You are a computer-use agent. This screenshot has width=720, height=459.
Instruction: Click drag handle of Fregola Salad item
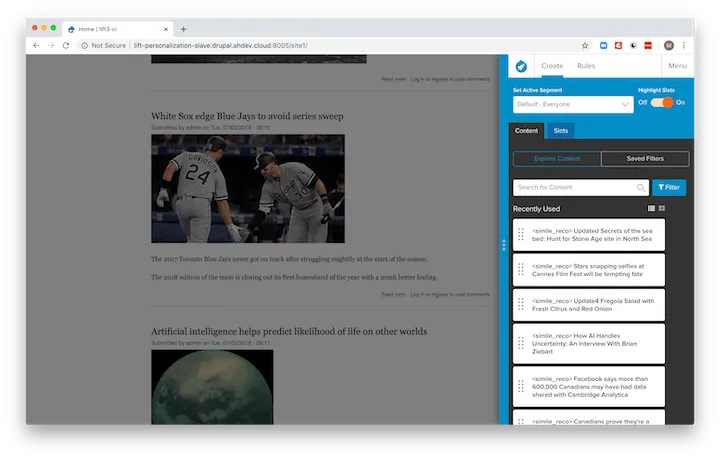point(521,304)
